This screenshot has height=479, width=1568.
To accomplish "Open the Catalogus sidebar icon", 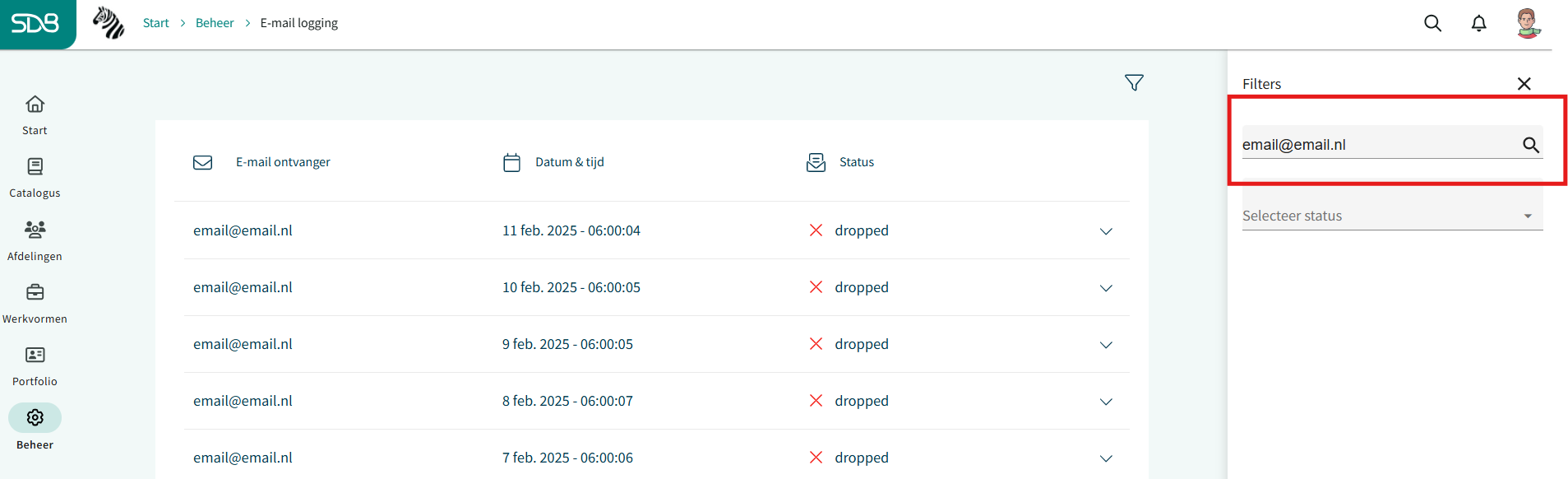I will [x=35, y=167].
